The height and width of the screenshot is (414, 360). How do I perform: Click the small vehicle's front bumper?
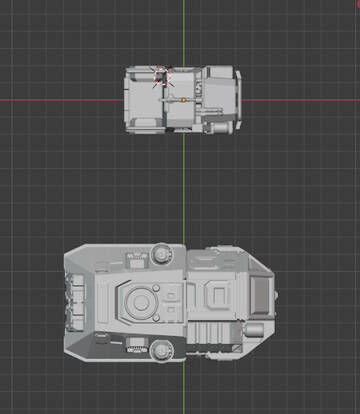click(x=238, y=99)
